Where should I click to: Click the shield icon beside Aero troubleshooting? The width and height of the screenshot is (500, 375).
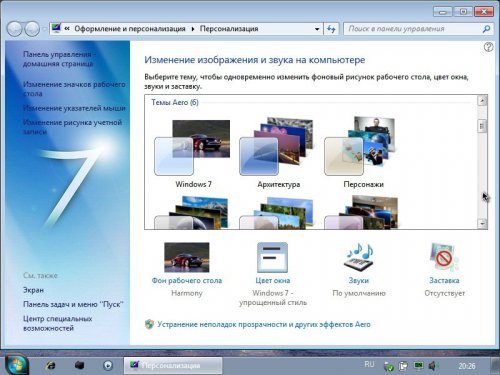click(150, 324)
